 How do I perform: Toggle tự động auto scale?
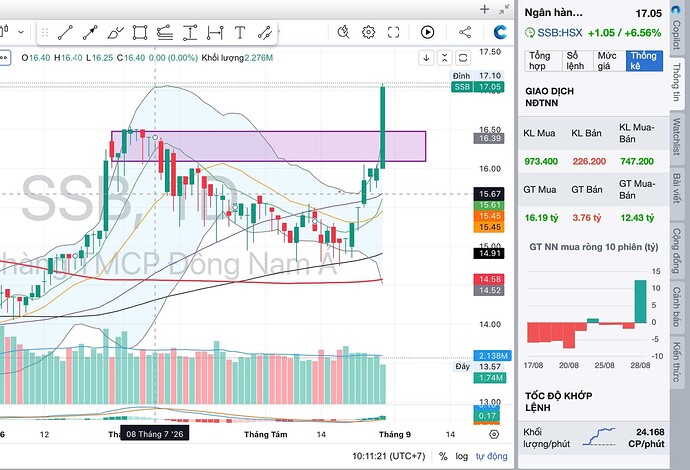(492, 456)
